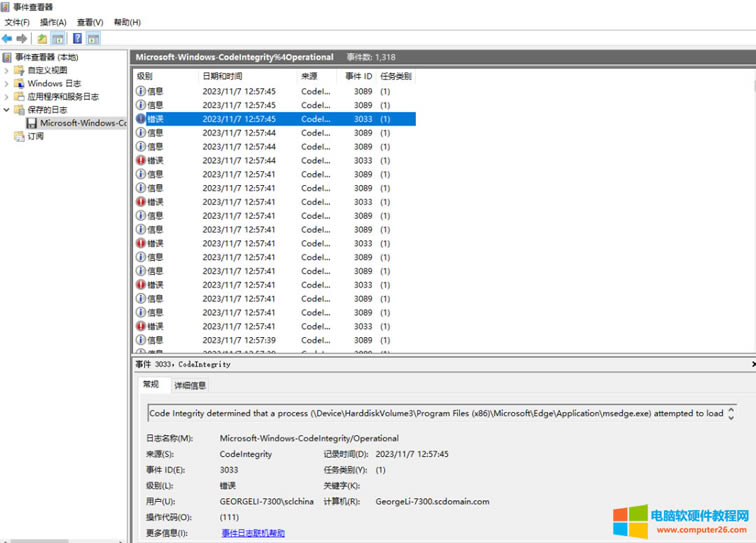Collapse the 保存的日志 tree node
This screenshot has width=756, height=543.
tap(7, 110)
